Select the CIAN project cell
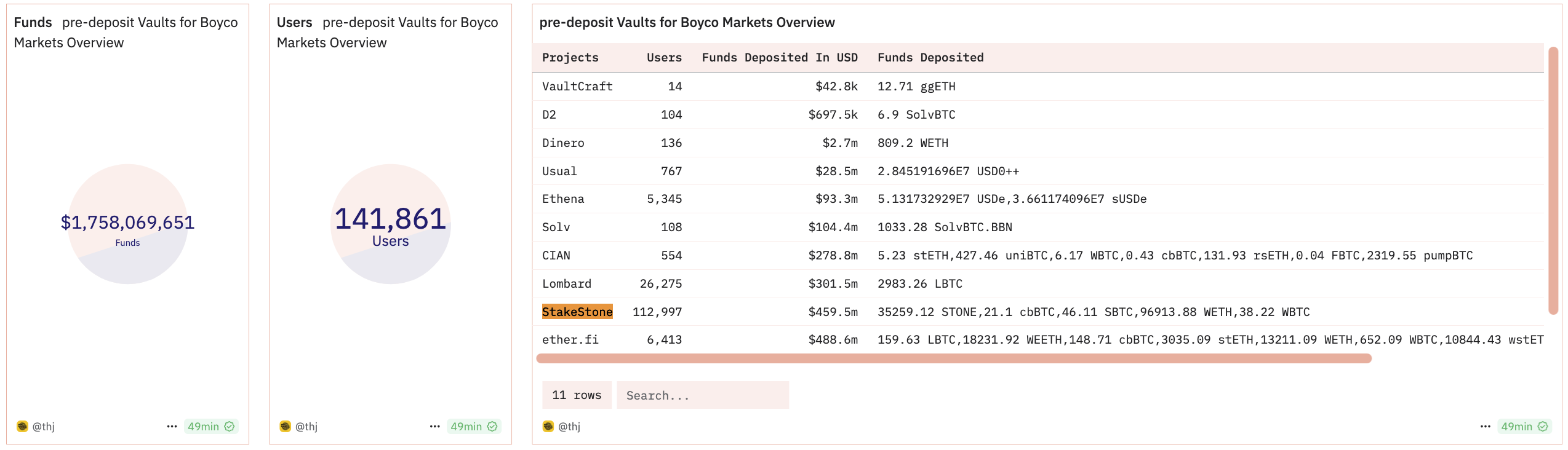The image size is (1568, 450). pyautogui.click(x=556, y=255)
